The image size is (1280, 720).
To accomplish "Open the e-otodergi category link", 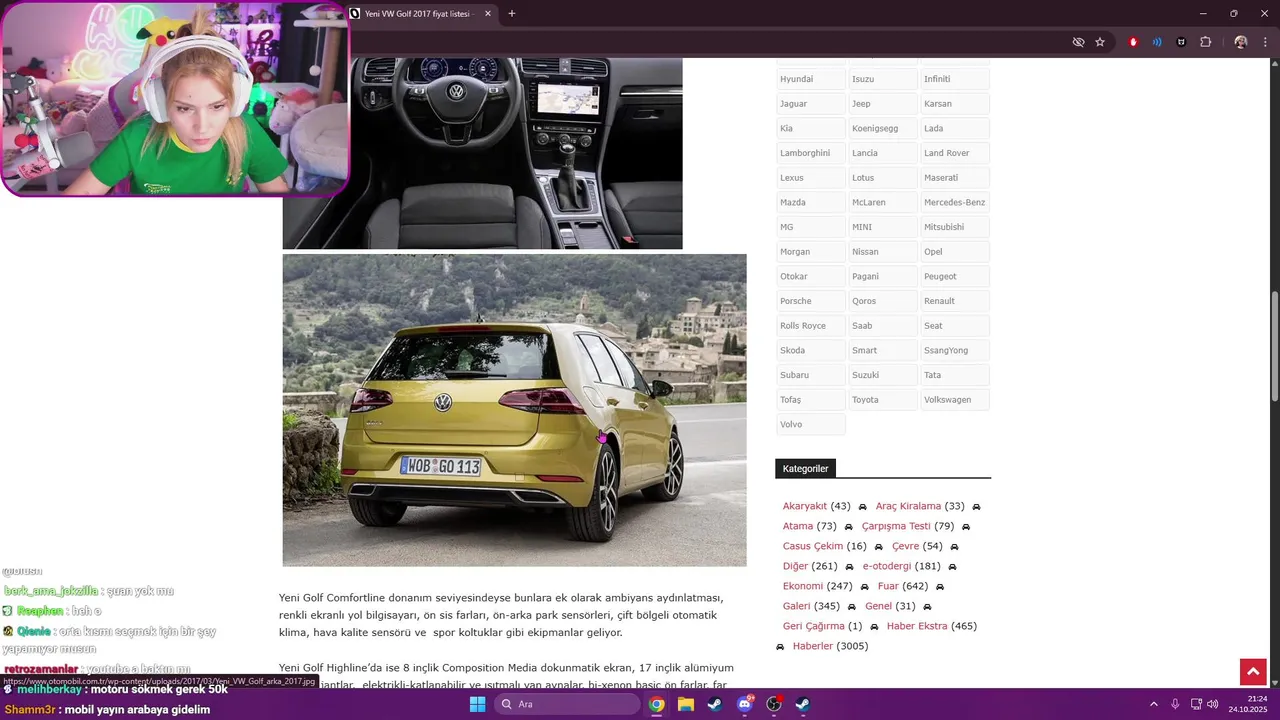I will pyautogui.click(x=887, y=566).
